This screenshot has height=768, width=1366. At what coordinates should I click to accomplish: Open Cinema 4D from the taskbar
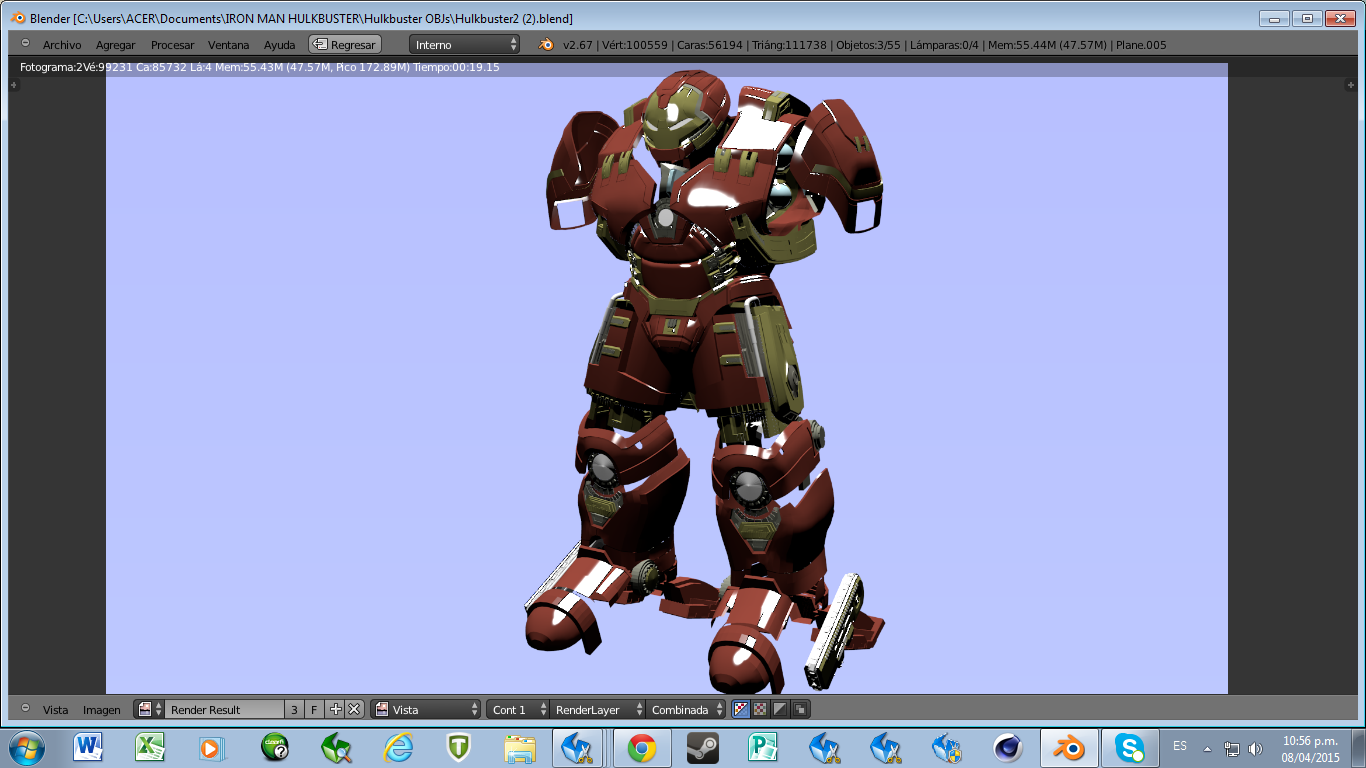(x=1007, y=747)
